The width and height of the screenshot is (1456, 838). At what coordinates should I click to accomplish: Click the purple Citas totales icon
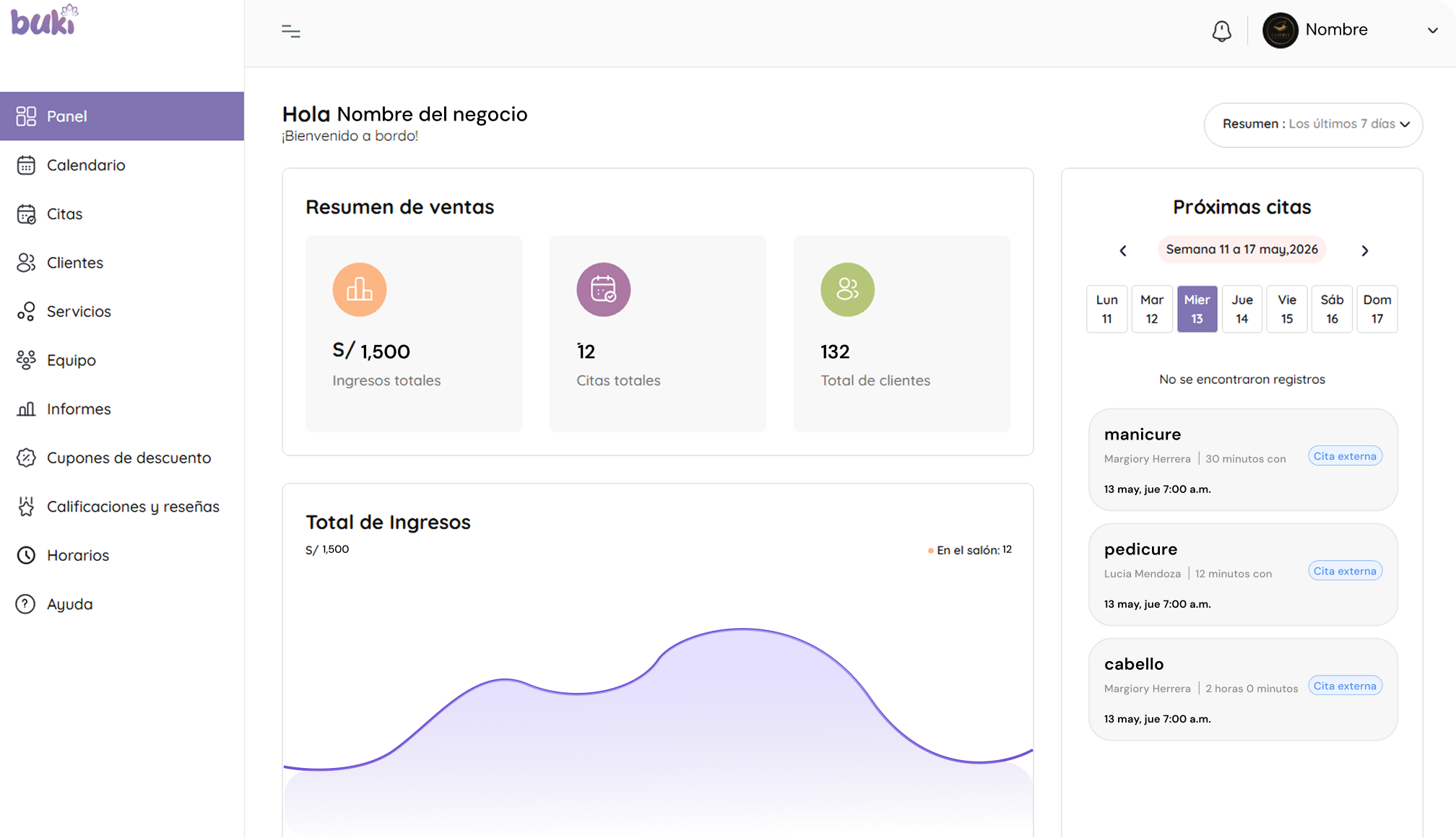click(x=604, y=289)
